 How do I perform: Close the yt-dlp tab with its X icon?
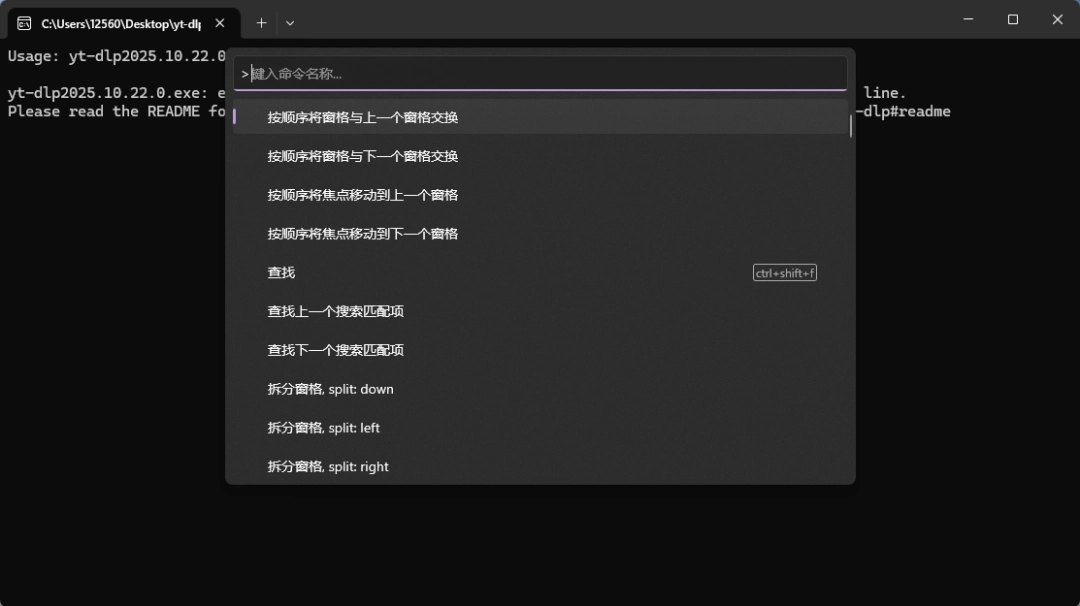click(219, 22)
